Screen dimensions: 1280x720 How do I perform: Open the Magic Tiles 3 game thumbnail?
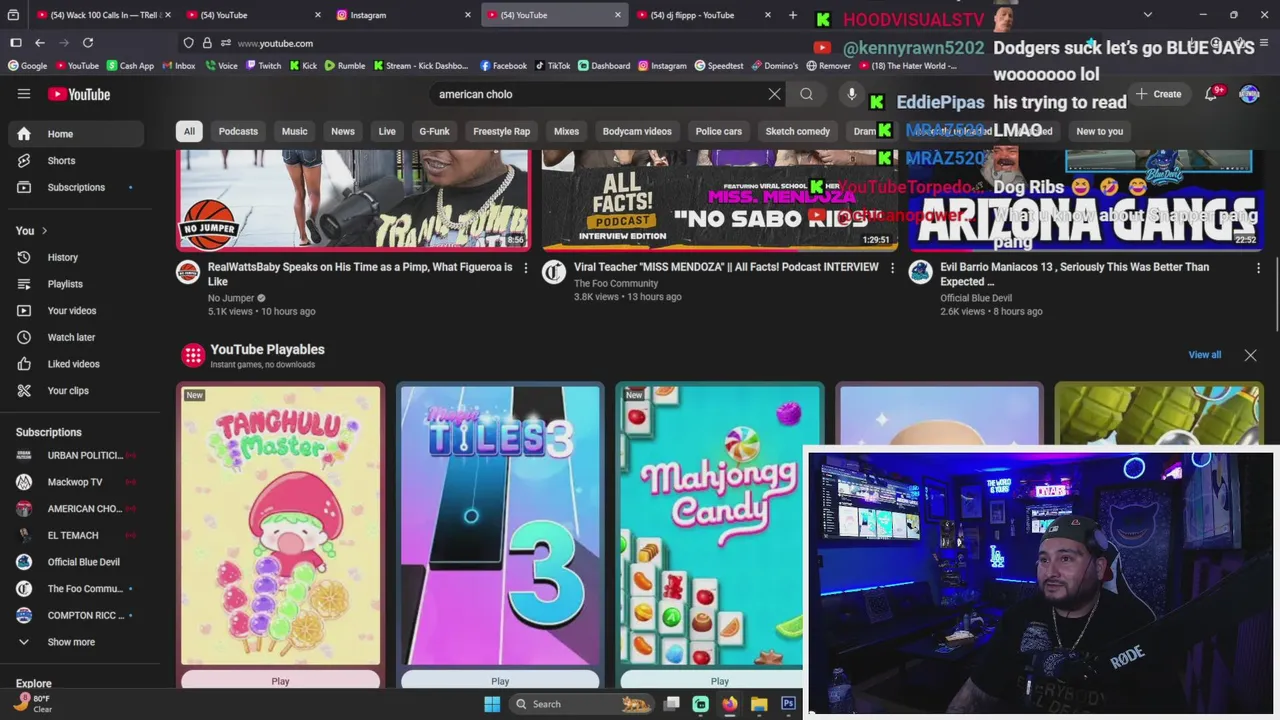click(x=500, y=525)
